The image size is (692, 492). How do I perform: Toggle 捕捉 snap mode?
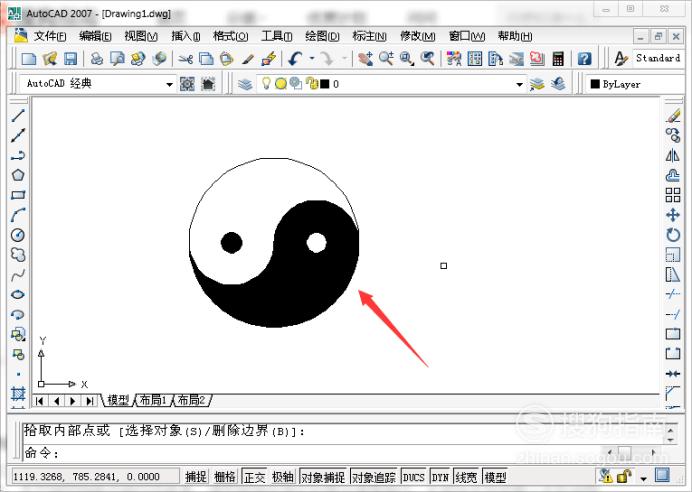coord(196,477)
